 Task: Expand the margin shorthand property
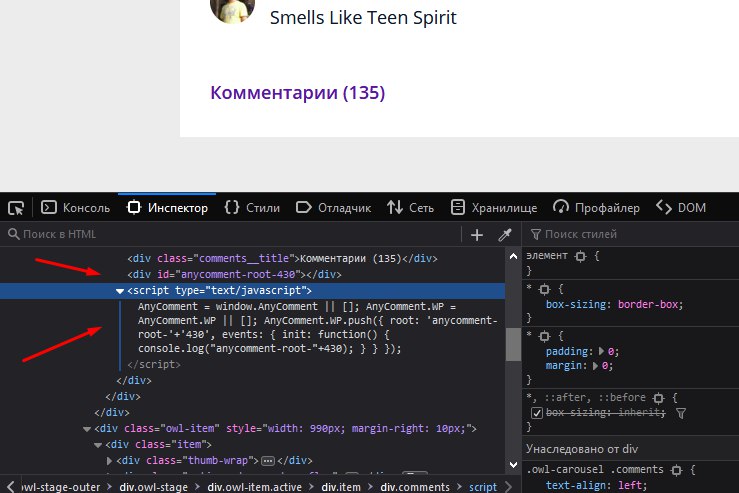pyautogui.click(x=595, y=366)
